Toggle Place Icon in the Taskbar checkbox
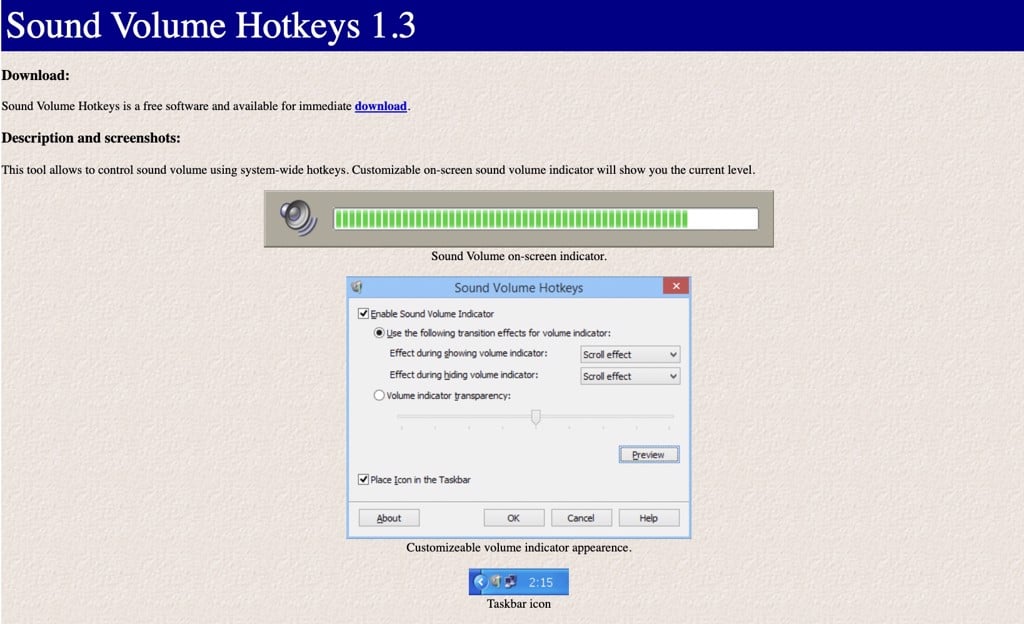Viewport: 1024px width, 624px height. (363, 479)
